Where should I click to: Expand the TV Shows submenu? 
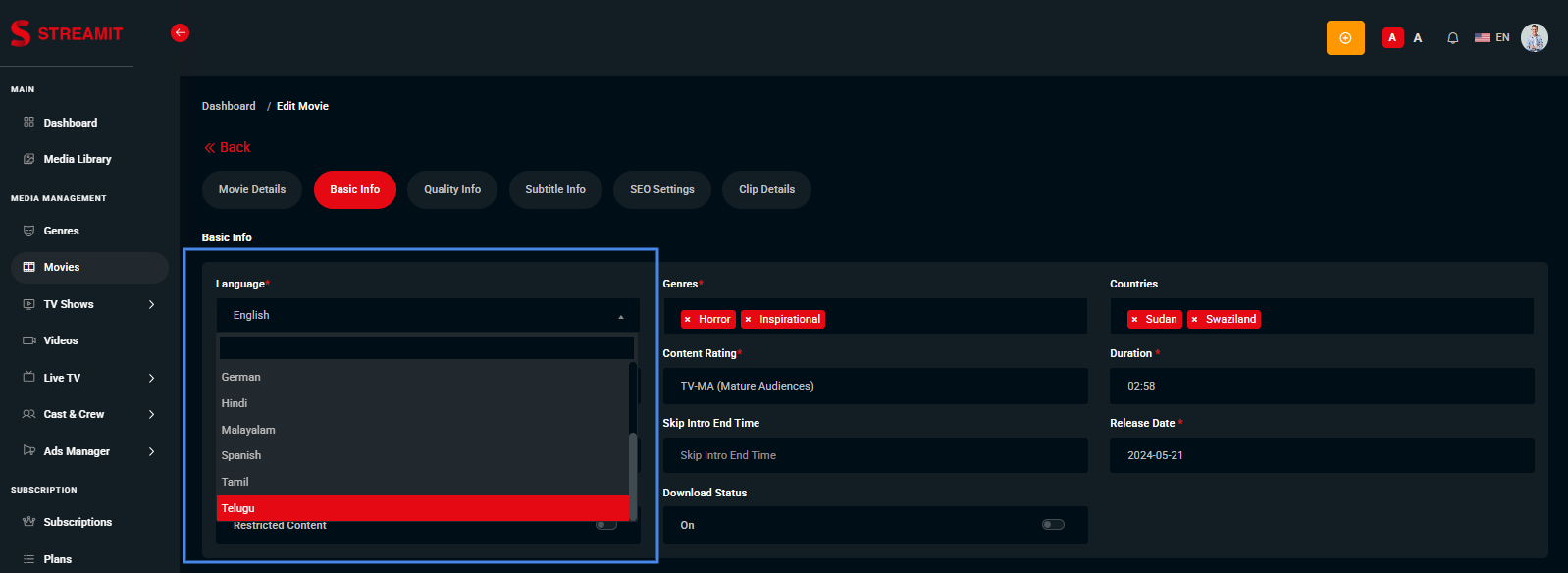[x=151, y=304]
